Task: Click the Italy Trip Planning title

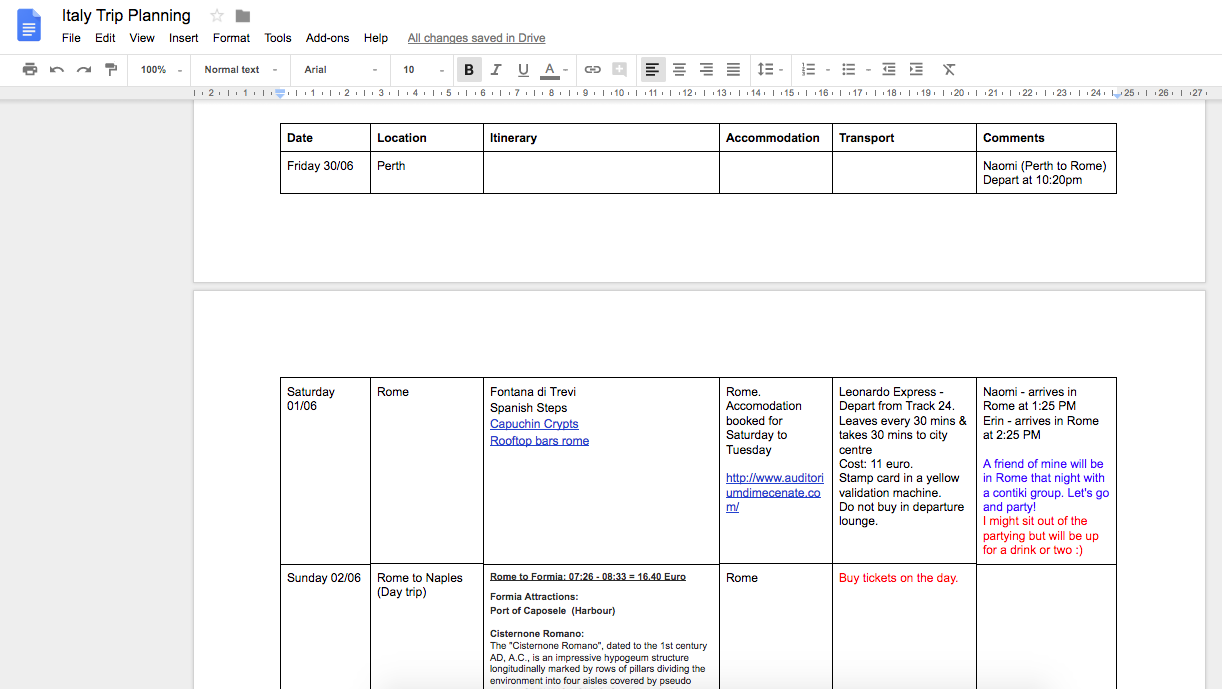Action: (126, 16)
